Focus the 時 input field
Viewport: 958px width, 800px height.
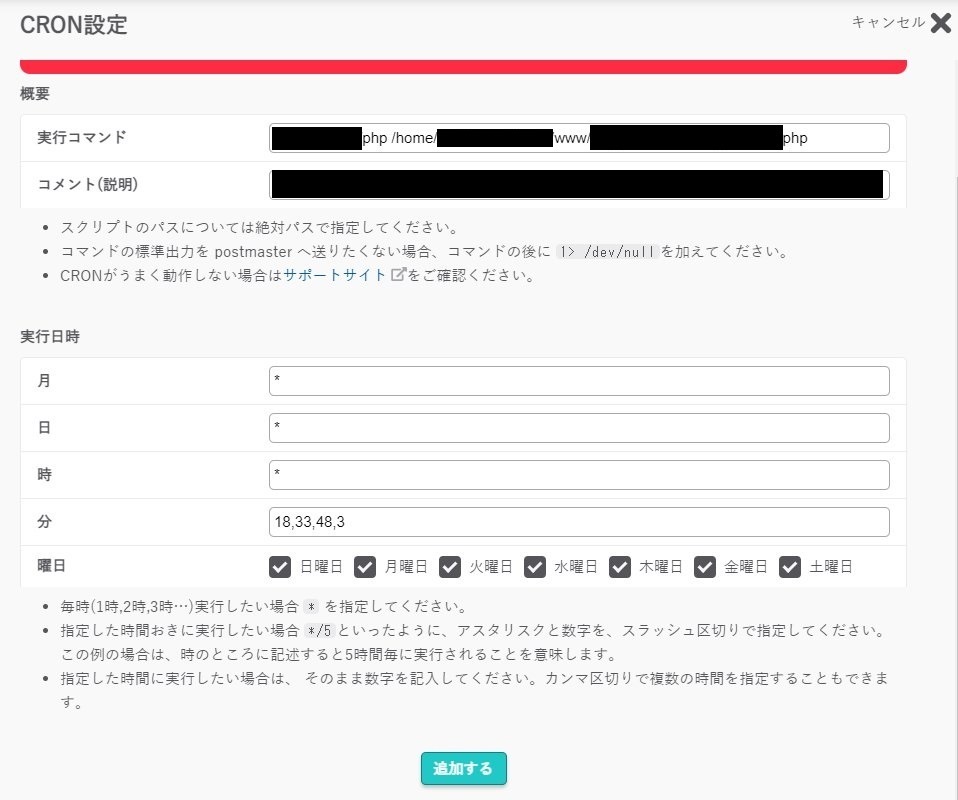point(579,475)
